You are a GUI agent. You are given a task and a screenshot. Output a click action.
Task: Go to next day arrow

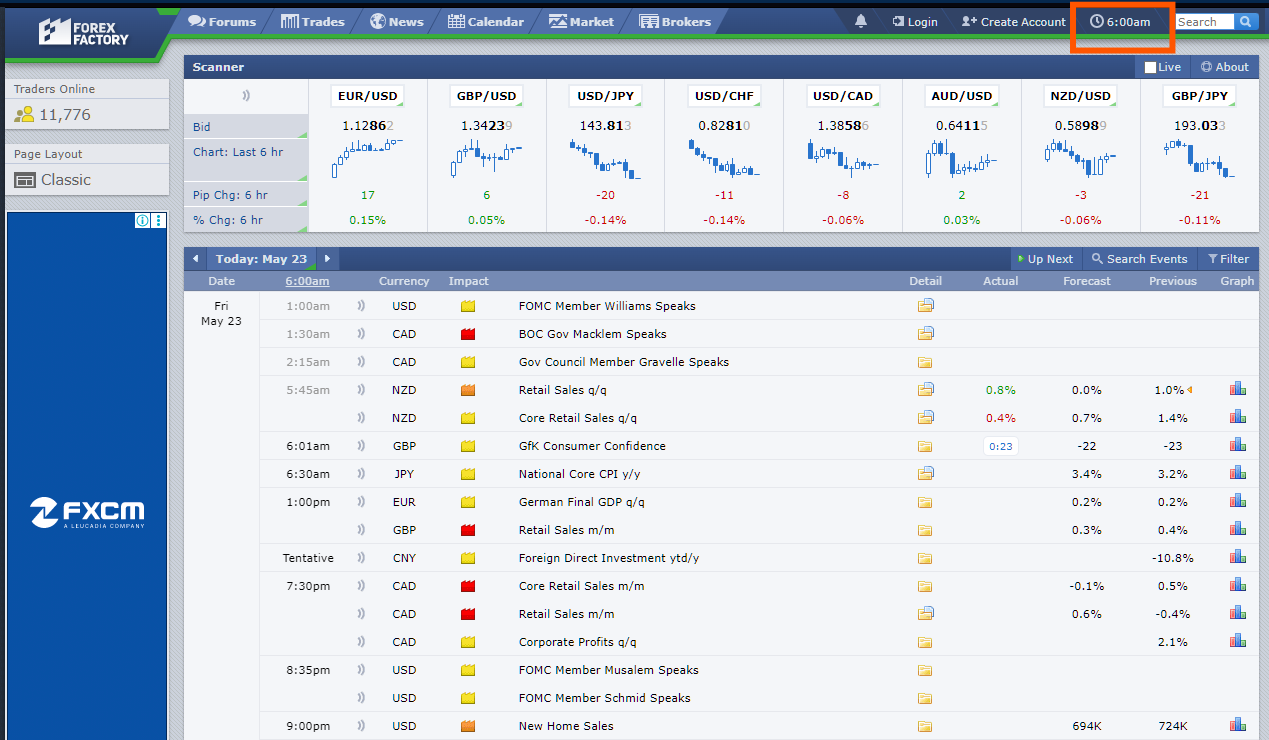(326, 259)
